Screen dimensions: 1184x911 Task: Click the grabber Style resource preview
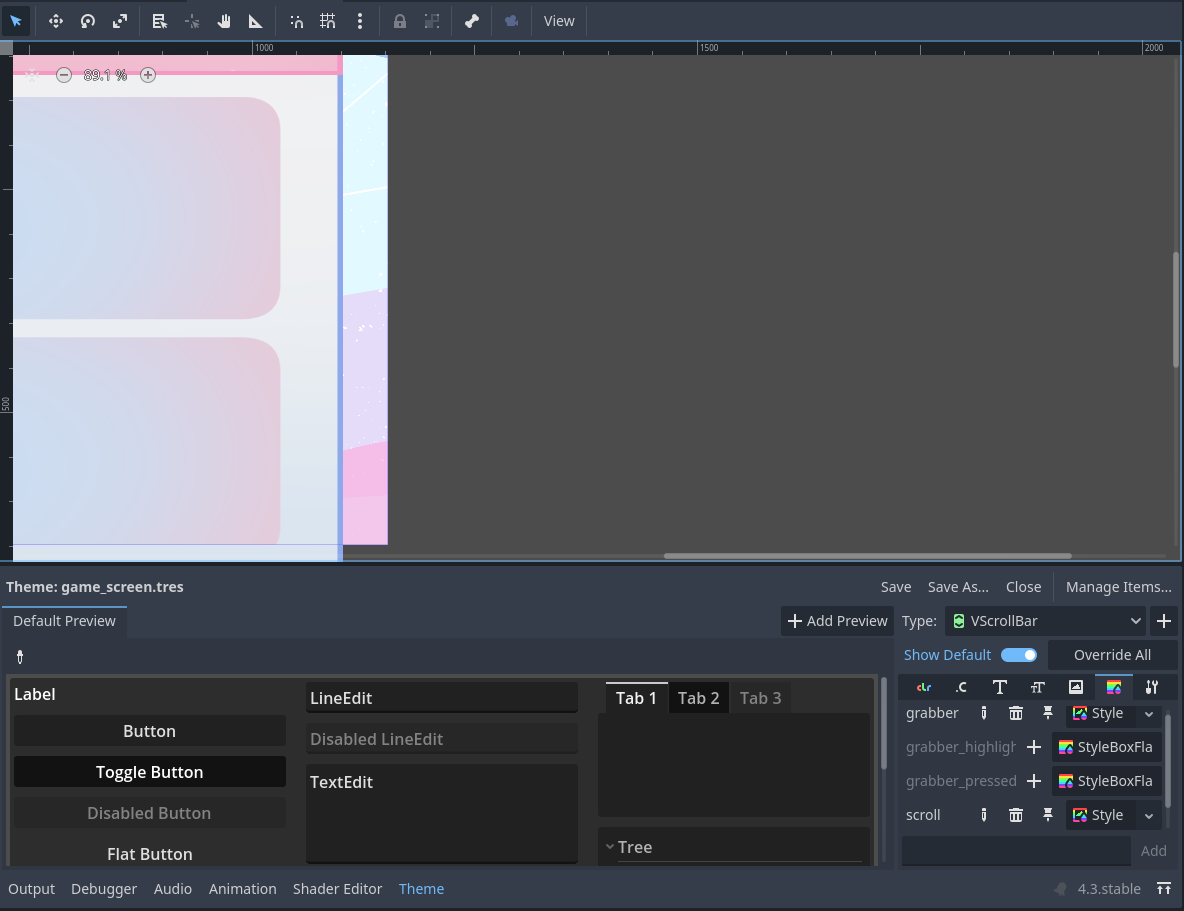[1101, 713]
